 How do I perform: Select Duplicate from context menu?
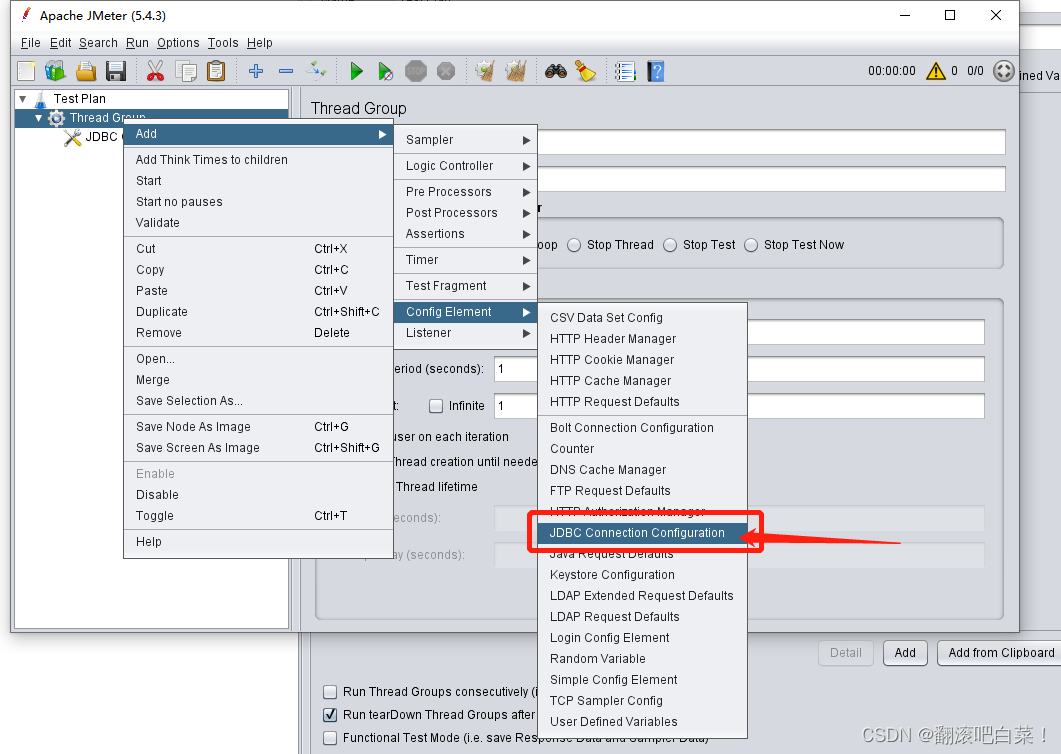click(258, 312)
